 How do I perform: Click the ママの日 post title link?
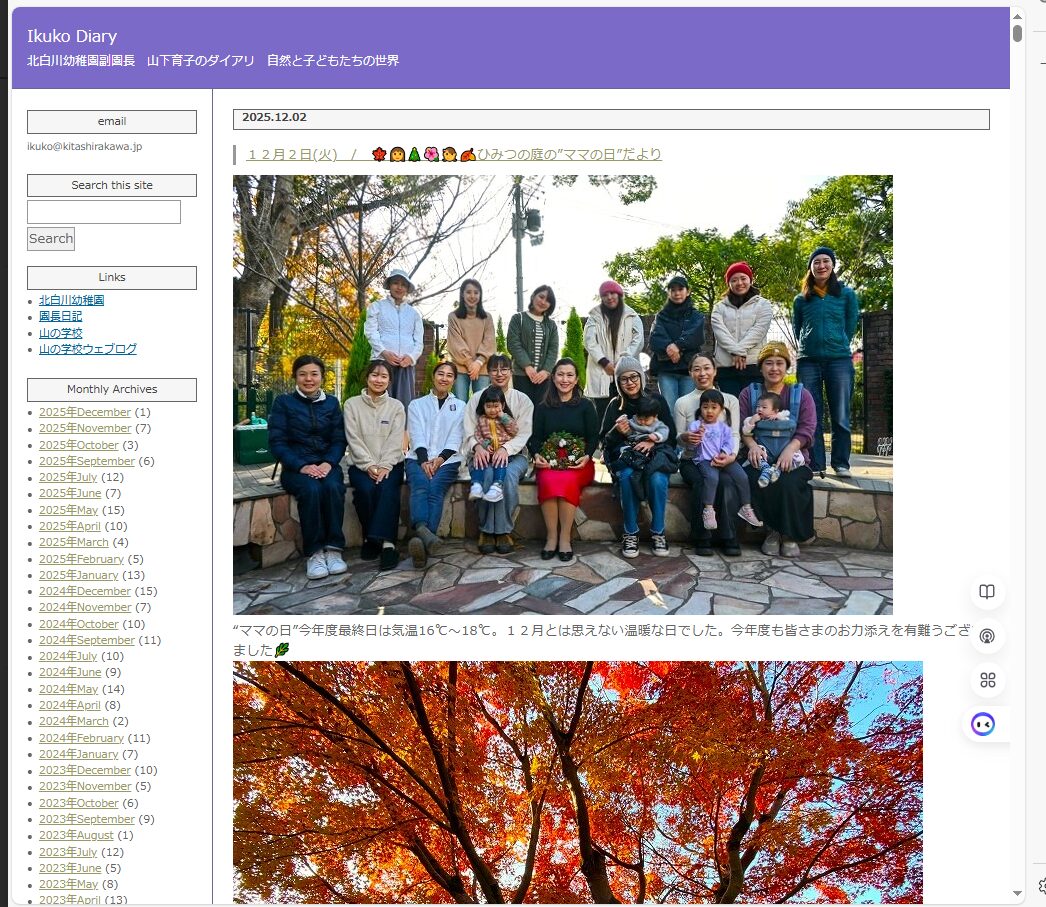tap(454, 154)
